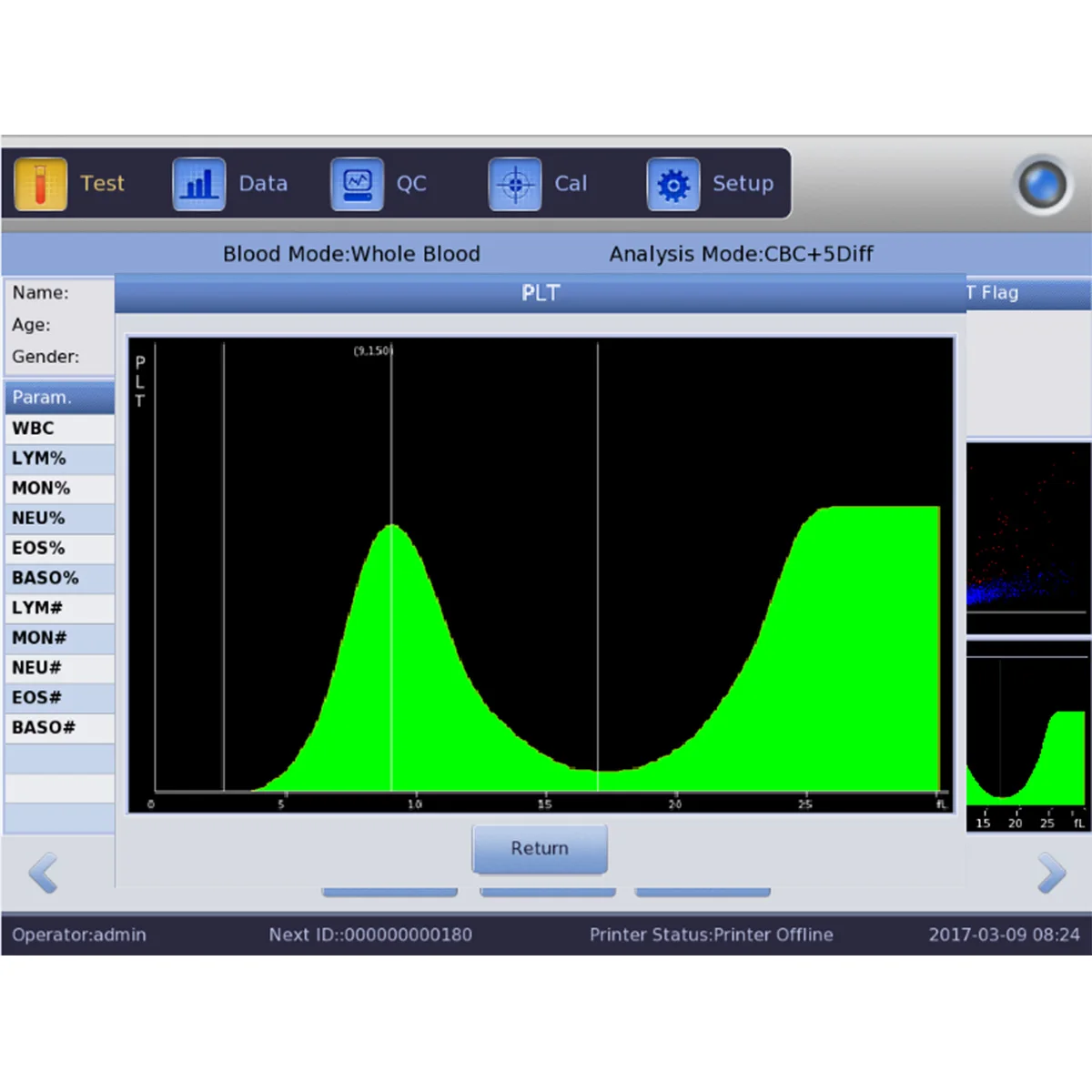Select the WBC parameter row

coord(59,429)
